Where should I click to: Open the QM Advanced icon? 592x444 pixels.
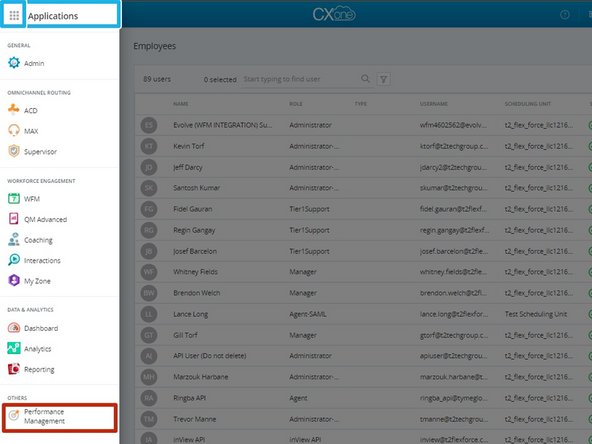[x=14, y=219]
